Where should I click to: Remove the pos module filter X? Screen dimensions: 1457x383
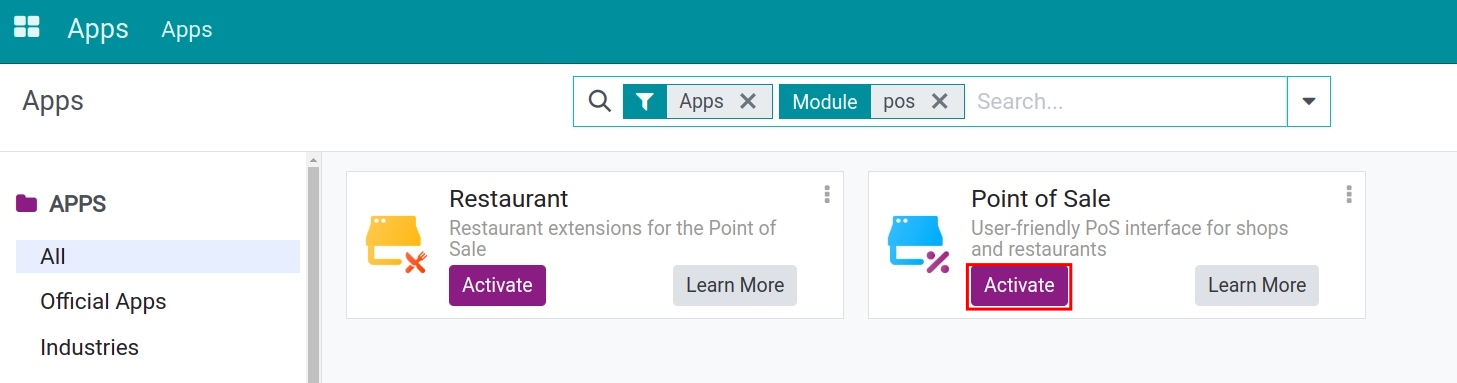click(939, 101)
